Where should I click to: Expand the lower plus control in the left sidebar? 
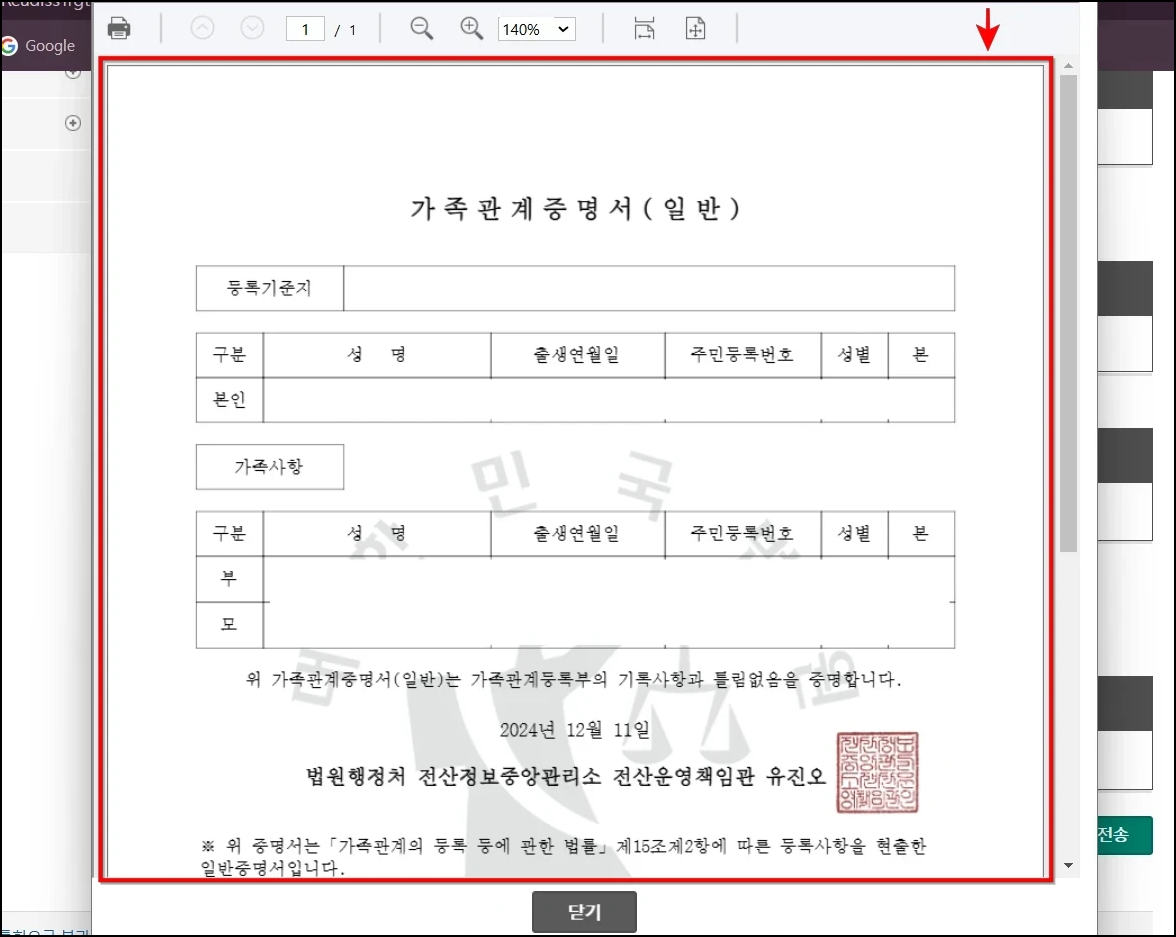tap(72, 122)
